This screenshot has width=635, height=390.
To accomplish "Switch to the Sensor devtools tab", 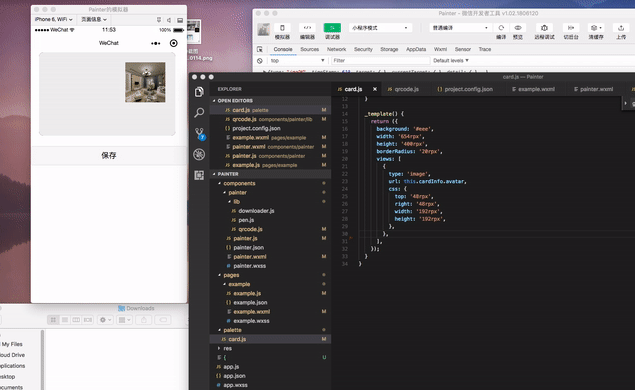I will [x=462, y=49].
